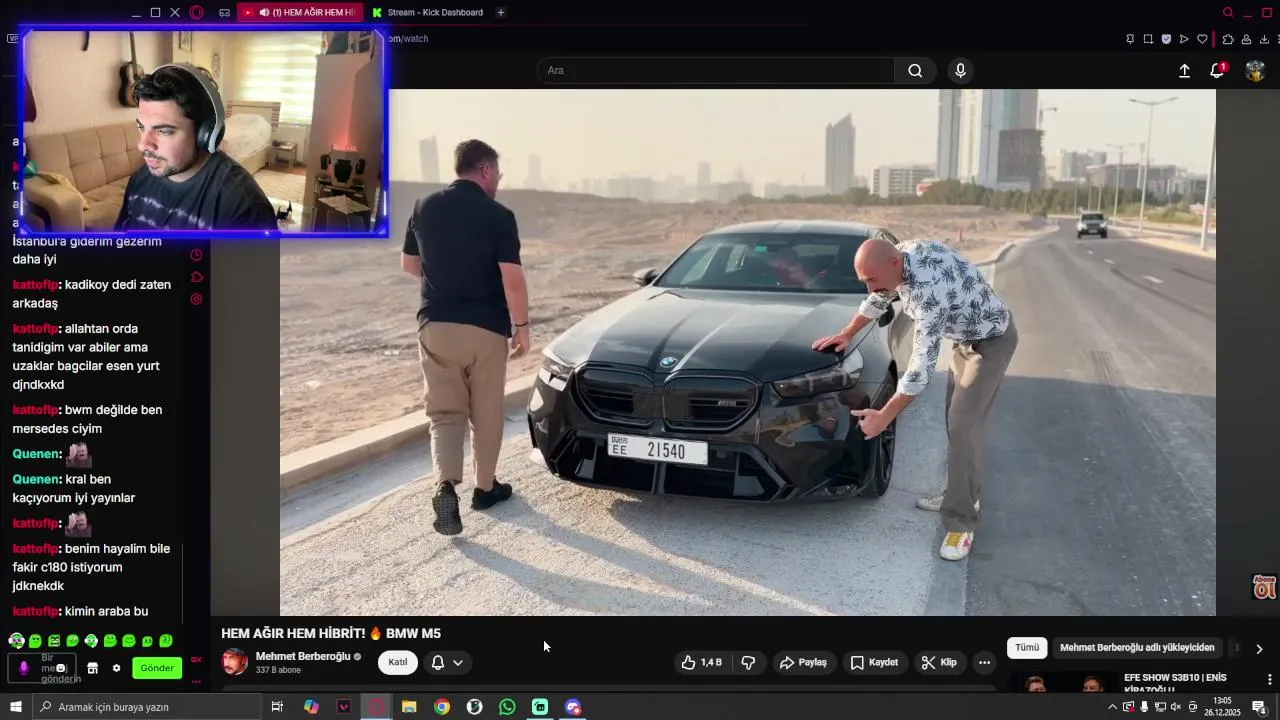Image resolution: width=1280 pixels, height=720 pixels.
Task: Open the snapshot tool in address bar
Action: click(1148, 39)
